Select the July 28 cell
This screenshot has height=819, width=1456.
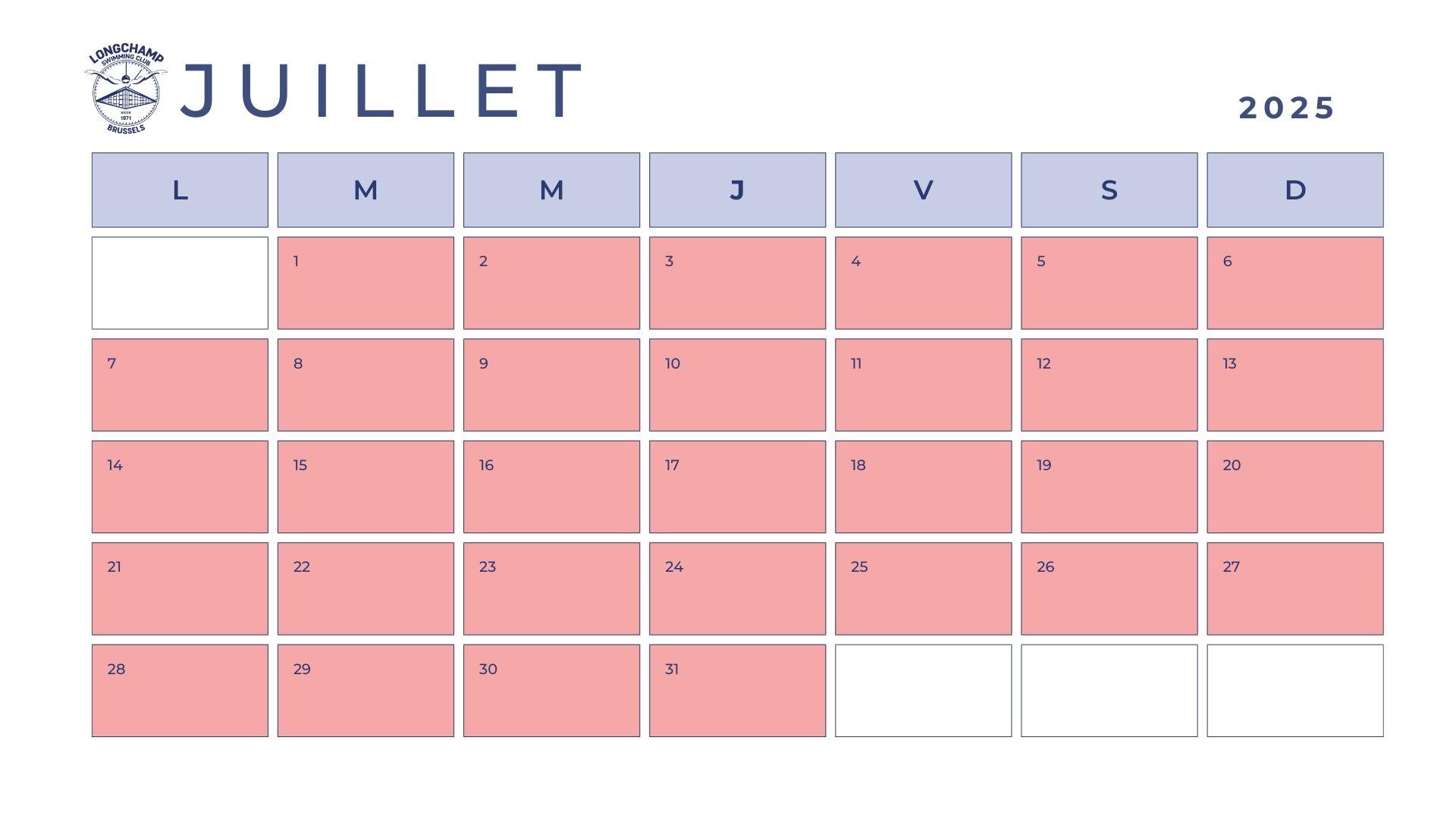coord(180,690)
